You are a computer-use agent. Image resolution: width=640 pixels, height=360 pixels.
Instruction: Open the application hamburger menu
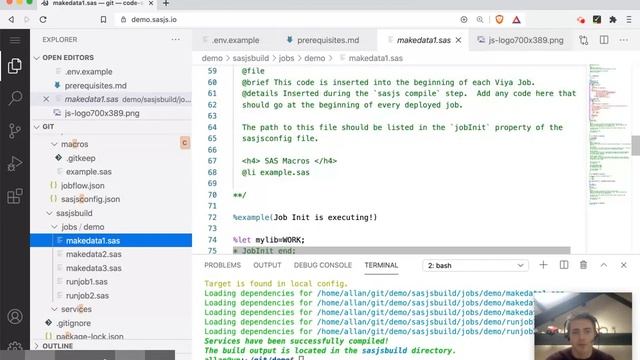tap(15, 40)
